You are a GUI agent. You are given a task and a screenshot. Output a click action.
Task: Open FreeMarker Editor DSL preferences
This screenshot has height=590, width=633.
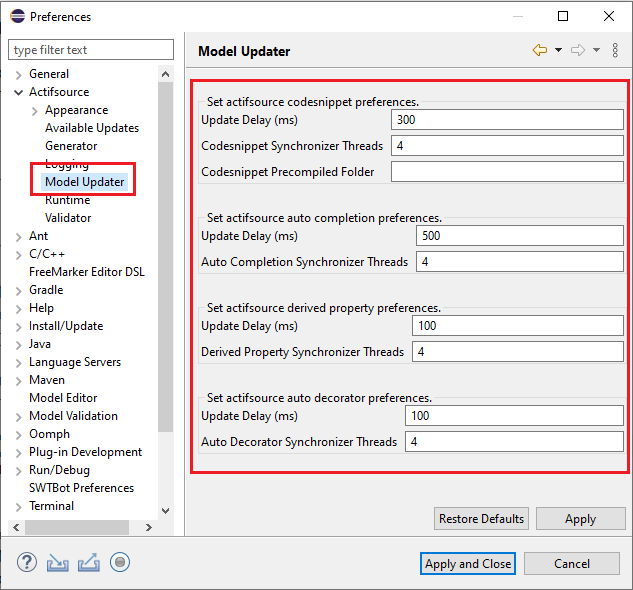87,272
